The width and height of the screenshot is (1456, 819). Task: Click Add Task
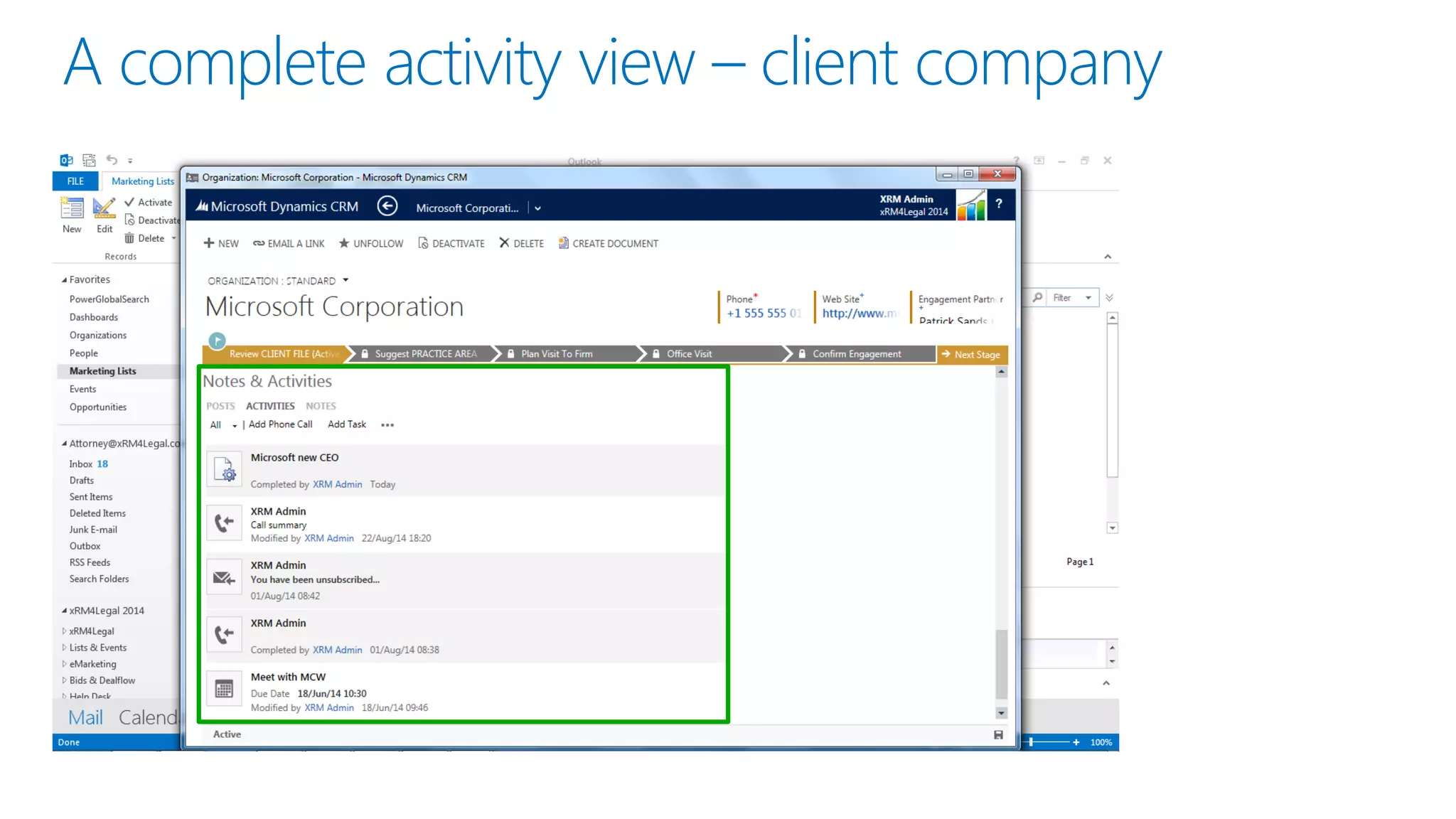click(347, 424)
